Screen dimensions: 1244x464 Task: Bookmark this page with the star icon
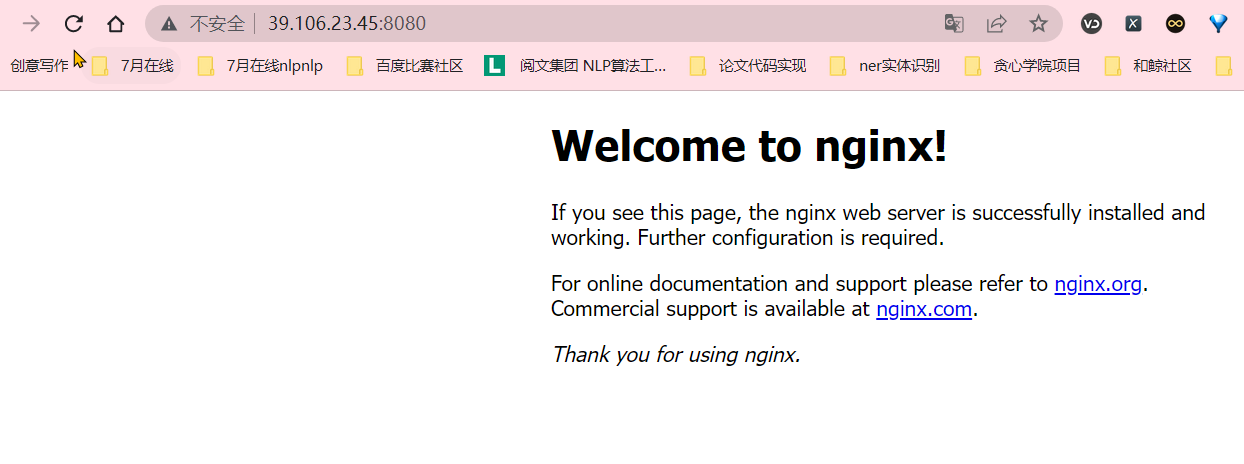click(x=1038, y=23)
